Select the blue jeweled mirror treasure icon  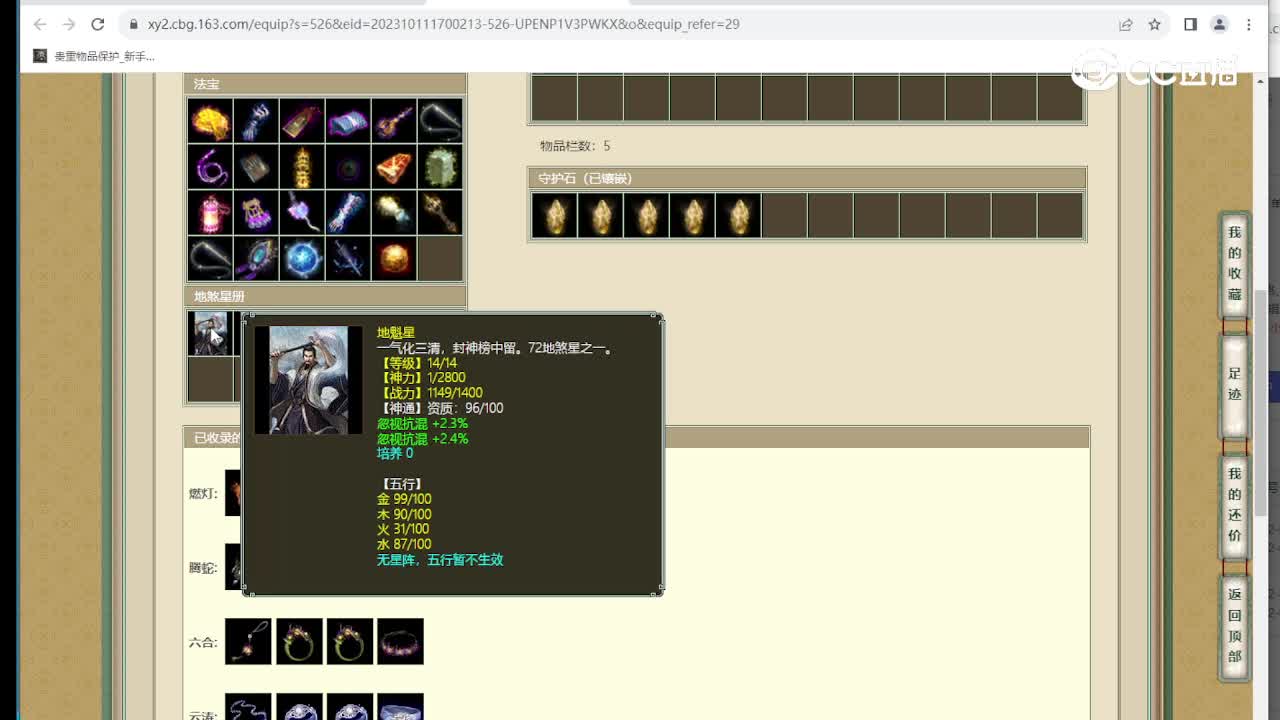[256, 258]
